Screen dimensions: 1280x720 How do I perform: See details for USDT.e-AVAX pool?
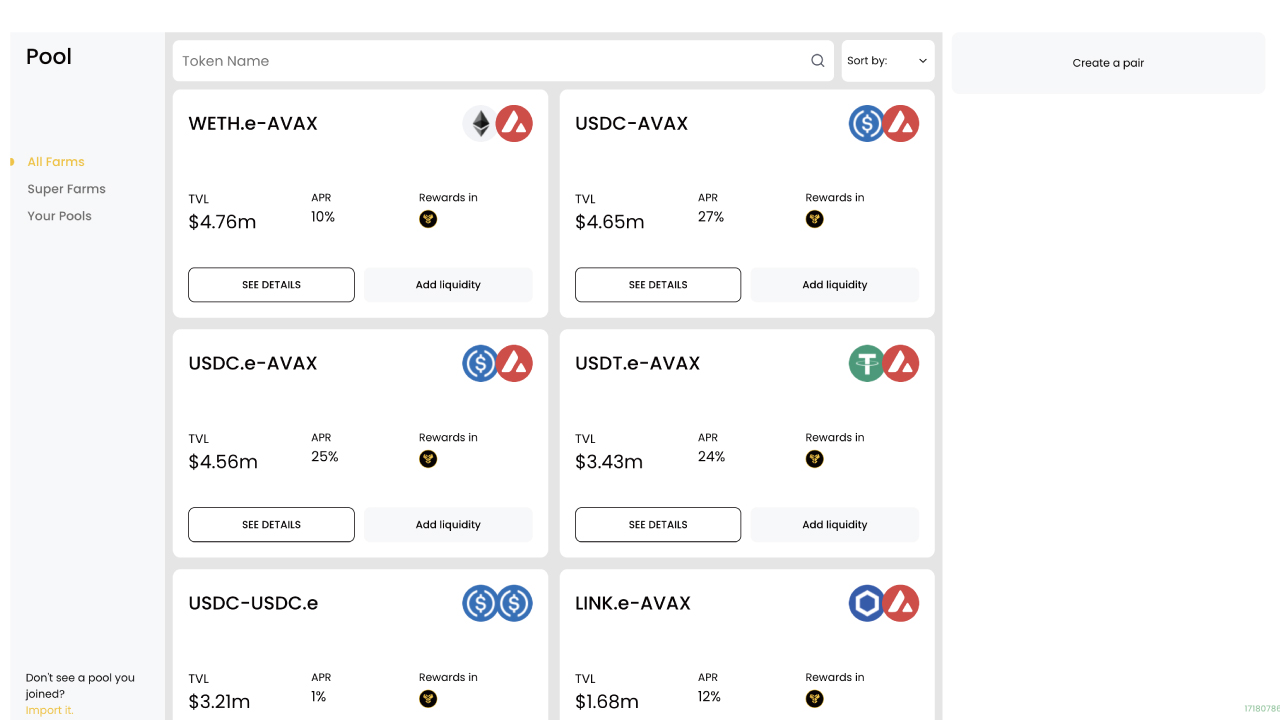click(658, 524)
